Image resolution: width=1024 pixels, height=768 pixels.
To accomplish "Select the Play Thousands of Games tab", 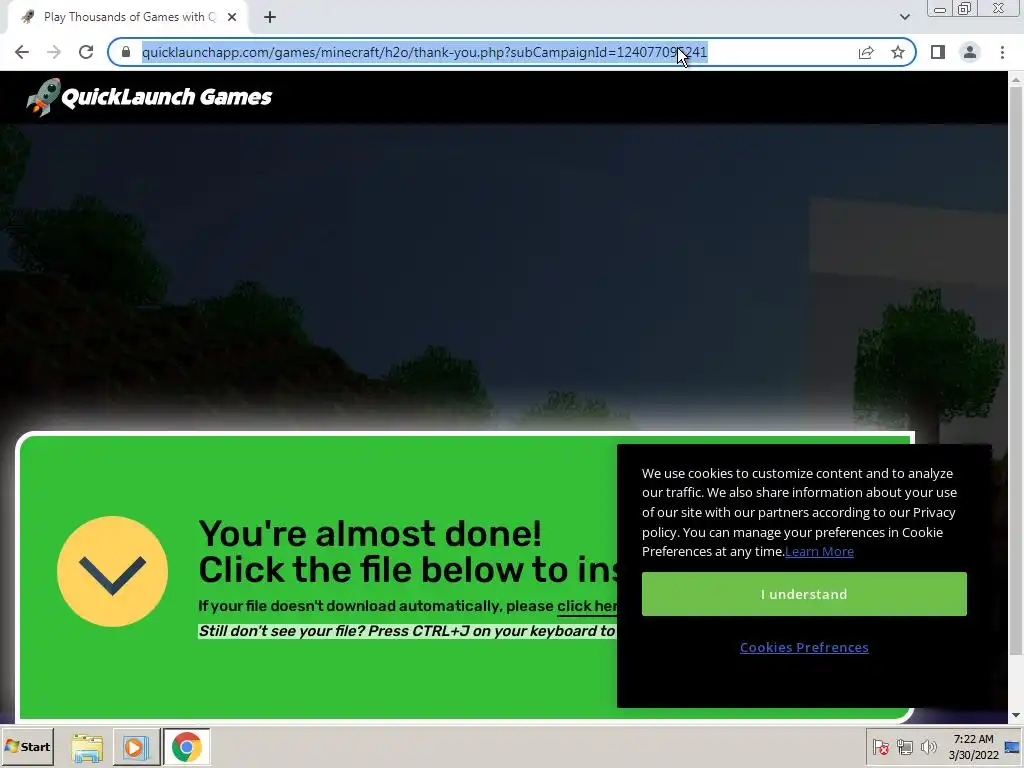I will tap(128, 18).
